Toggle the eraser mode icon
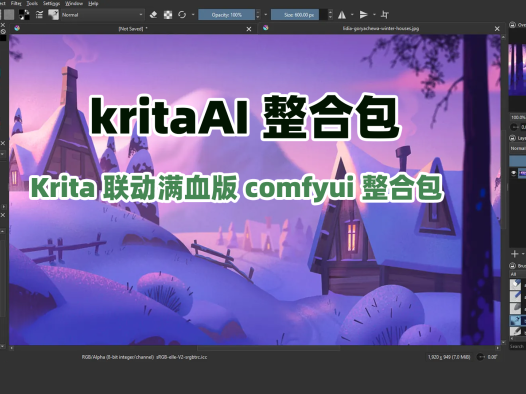Viewport: 526px width, 394px height. point(153,15)
